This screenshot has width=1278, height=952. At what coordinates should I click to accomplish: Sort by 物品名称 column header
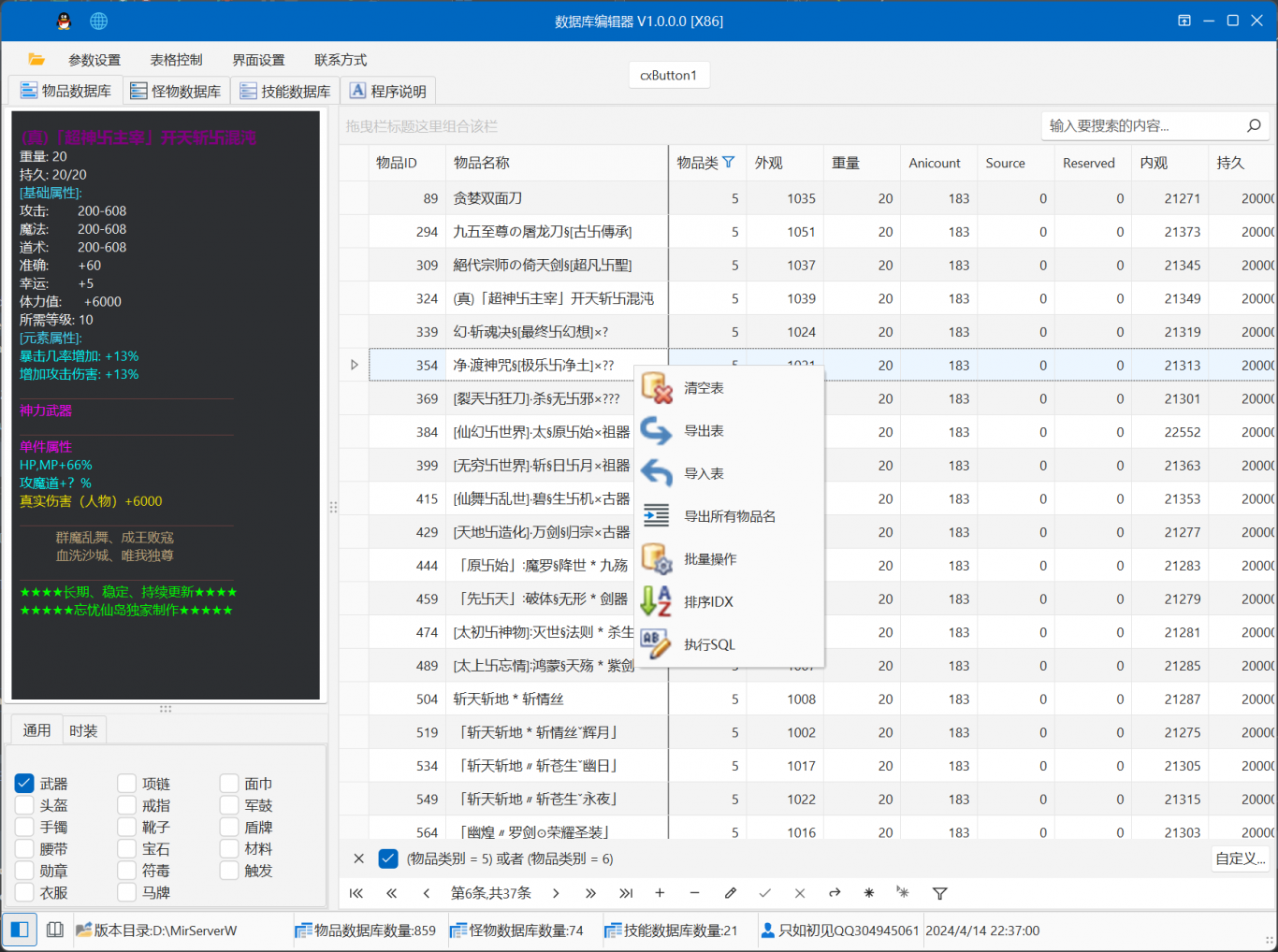click(557, 163)
